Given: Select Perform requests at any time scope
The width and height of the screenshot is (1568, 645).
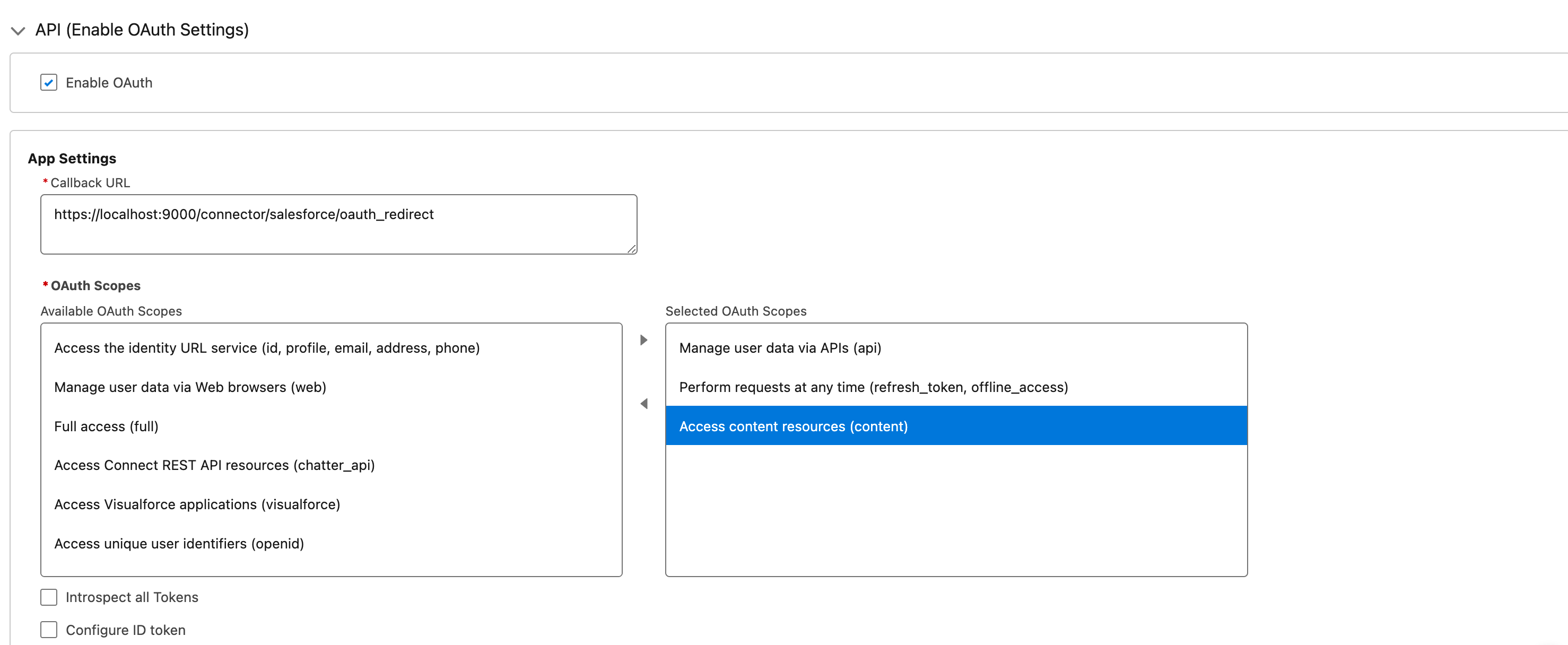Looking at the screenshot, I should click(x=873, y=387).
